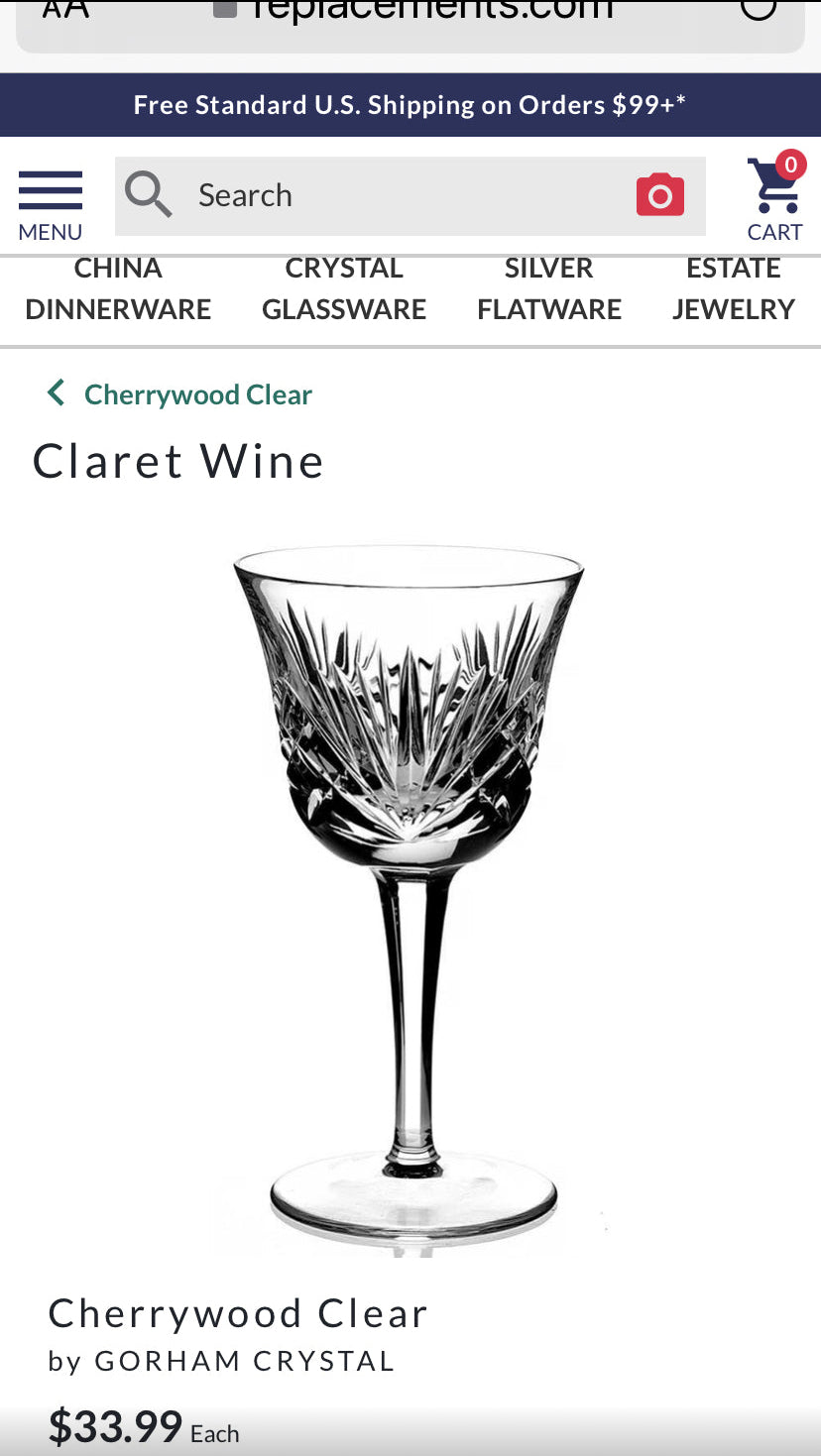The image size is (821, 1456).
Task: Go to the Estate Jewelry category
Action: point(734,289)
